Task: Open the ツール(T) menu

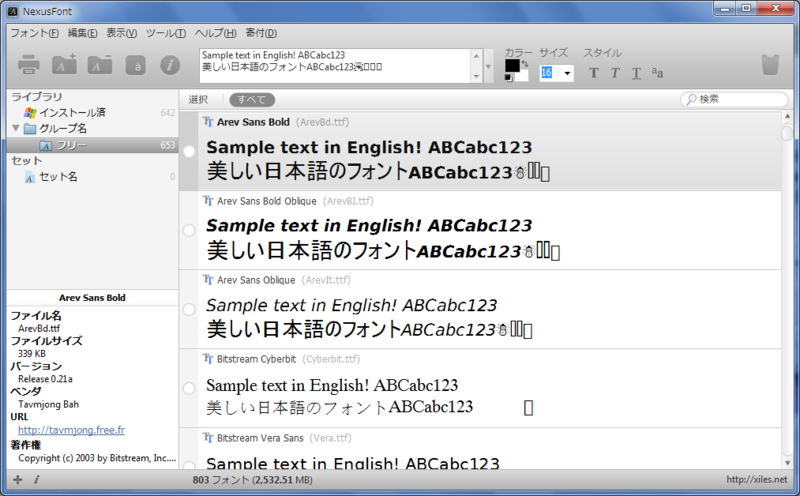Action: point(166,33)
